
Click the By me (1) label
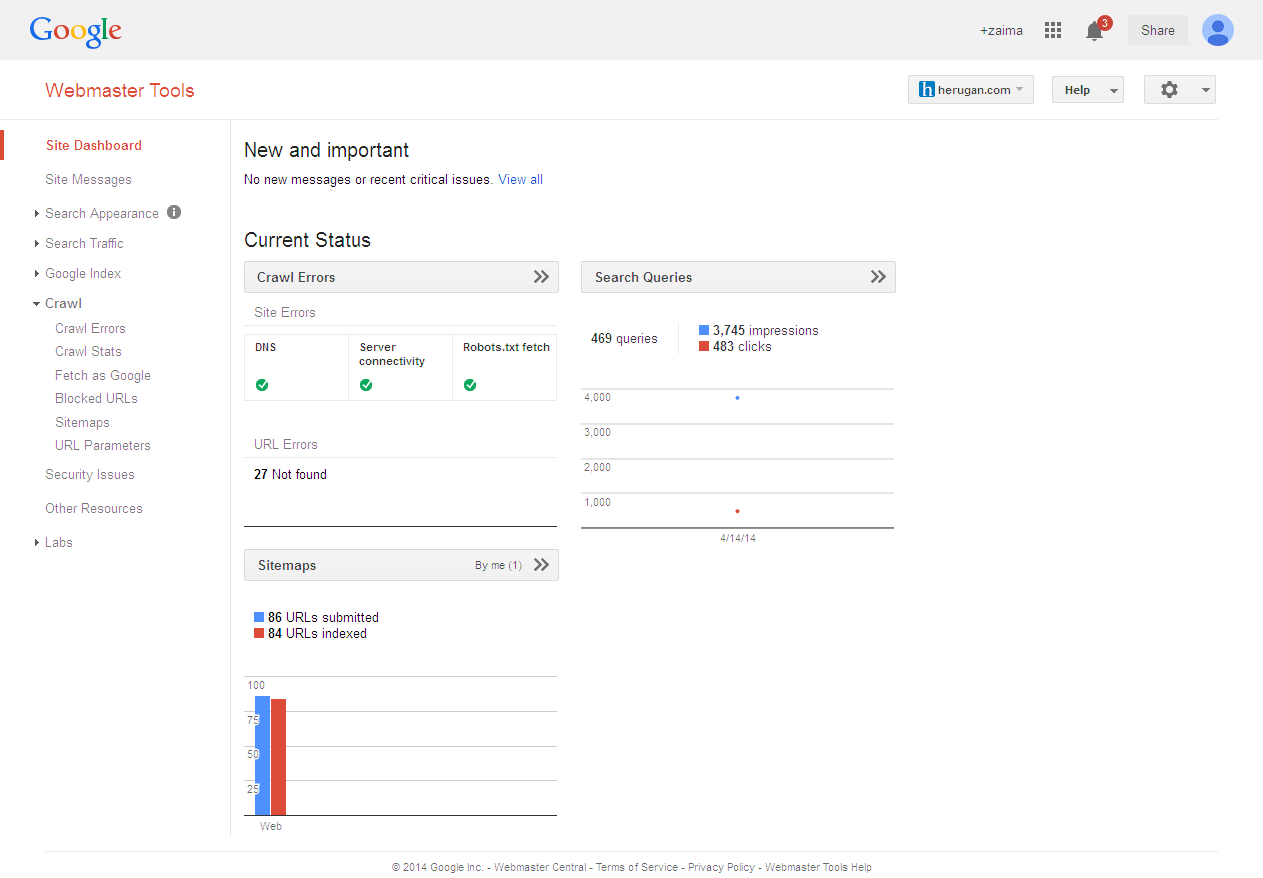[x=498, y=566]
